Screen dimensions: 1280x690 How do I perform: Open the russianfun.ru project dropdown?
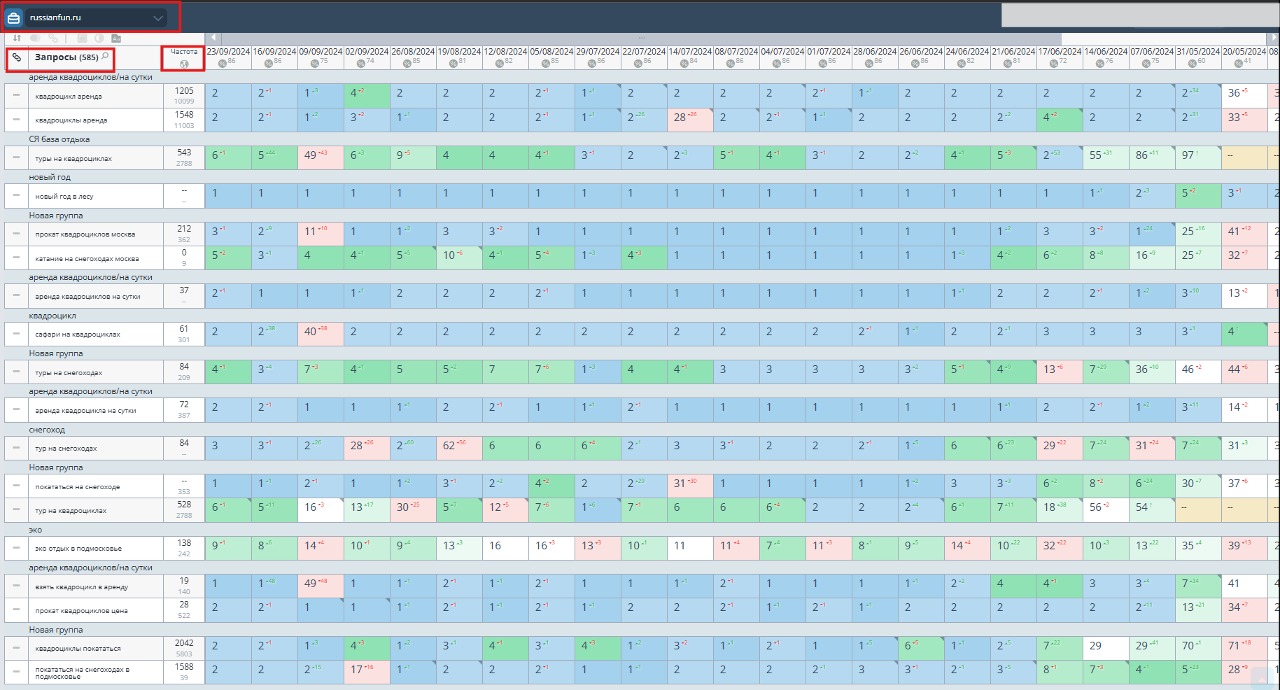click(x=158, y=18)
